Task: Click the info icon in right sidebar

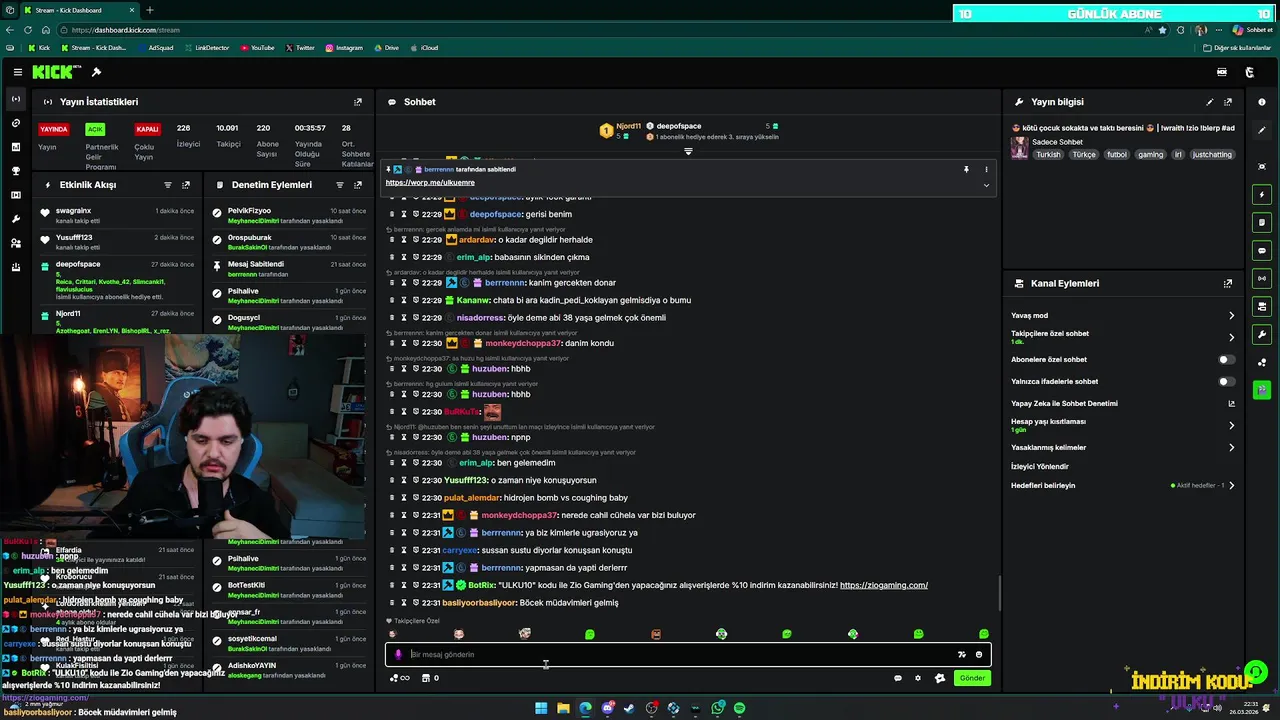Action: pyautogui.click(x=1262, y=102)
